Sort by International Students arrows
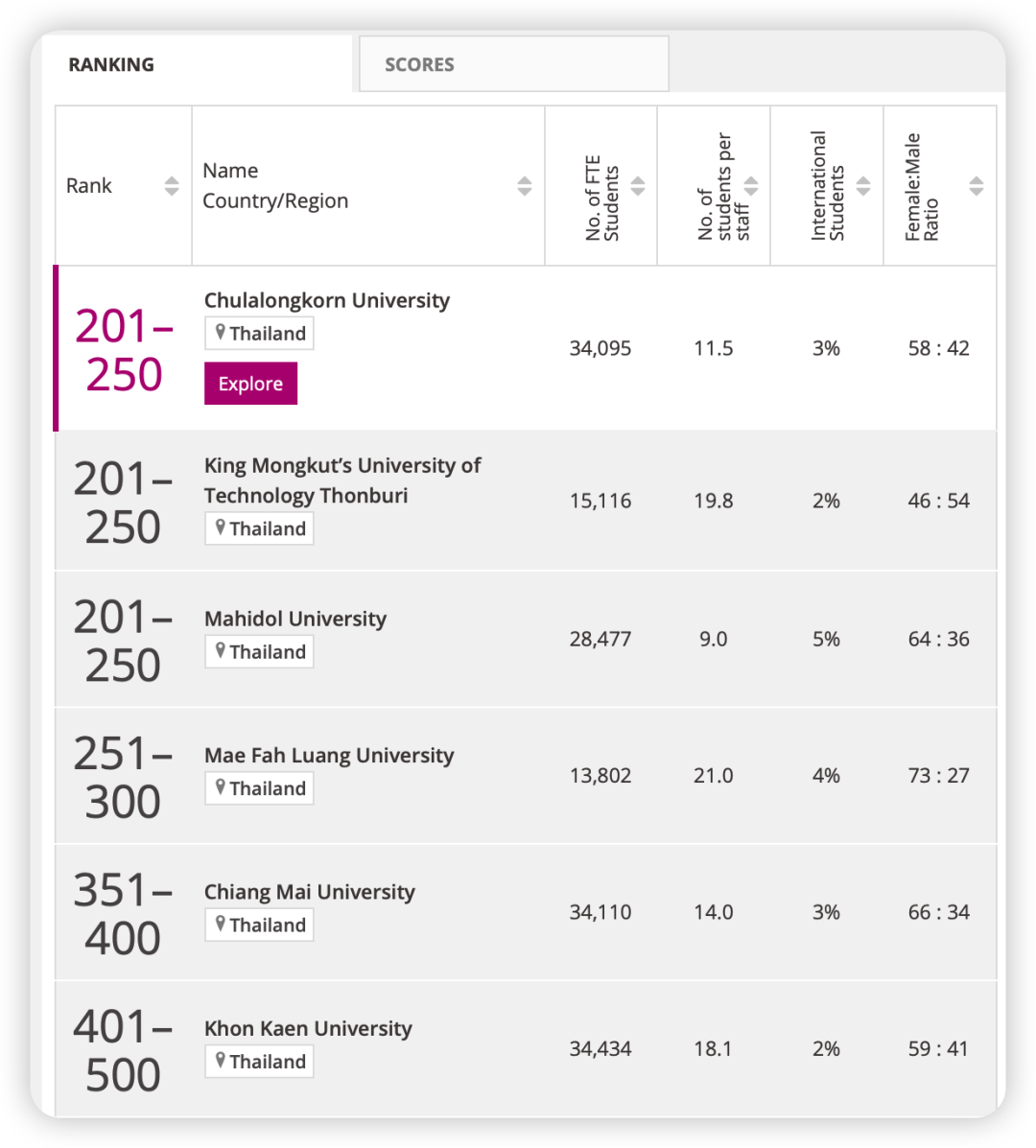Screen dimensions: 1036x1148 coord(863,186)
